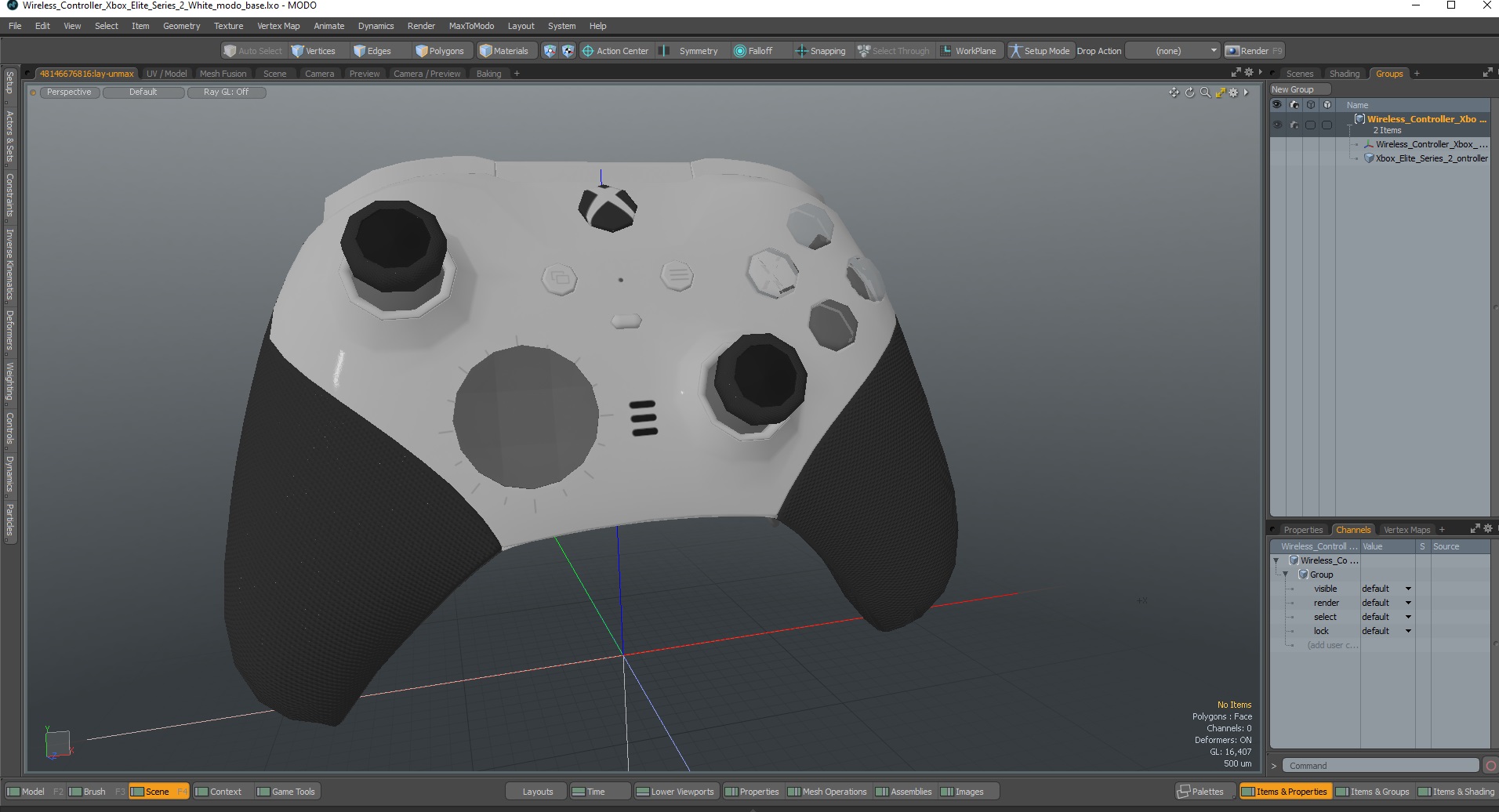Toggle Select Through
Screen dimensions: 1499x812
click(x=894, y=51)
